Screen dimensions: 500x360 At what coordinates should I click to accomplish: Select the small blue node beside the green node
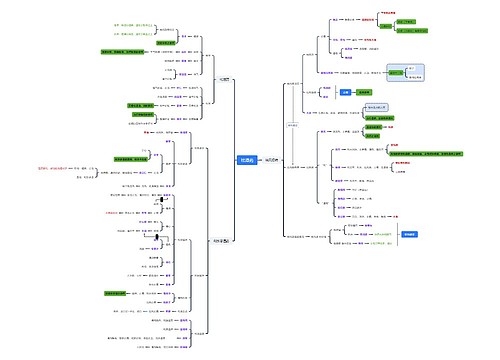click(345, 92)
